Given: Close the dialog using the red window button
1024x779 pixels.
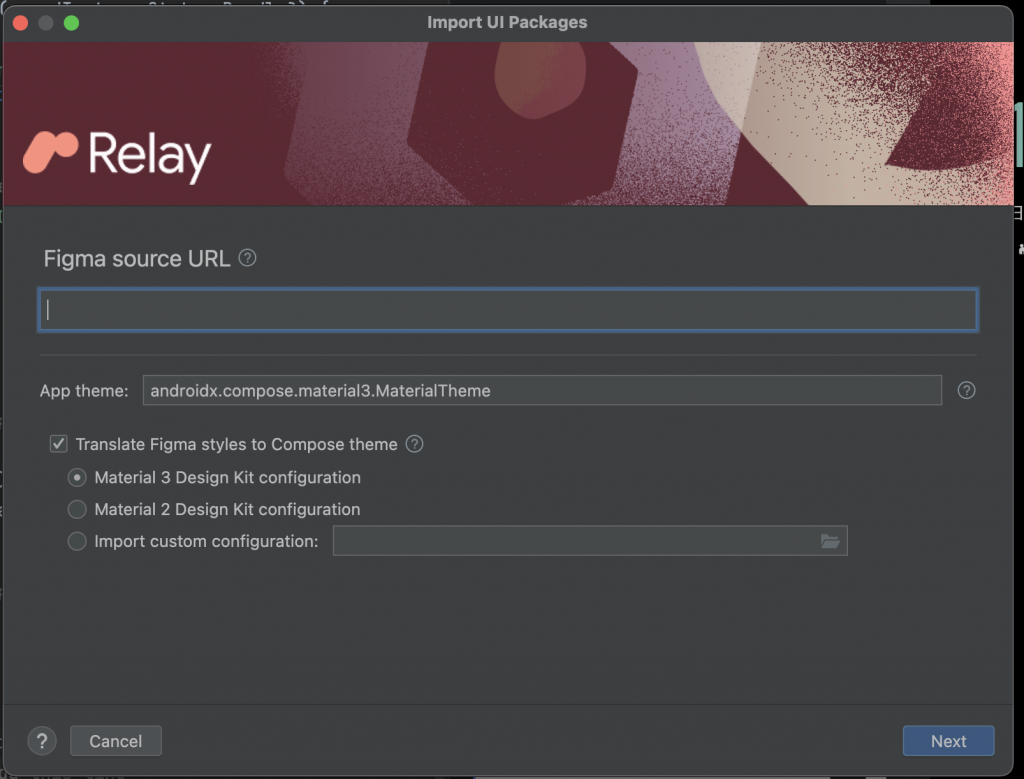Looking at the screenshot, I should pyautogui.click(x=20, y=23).
